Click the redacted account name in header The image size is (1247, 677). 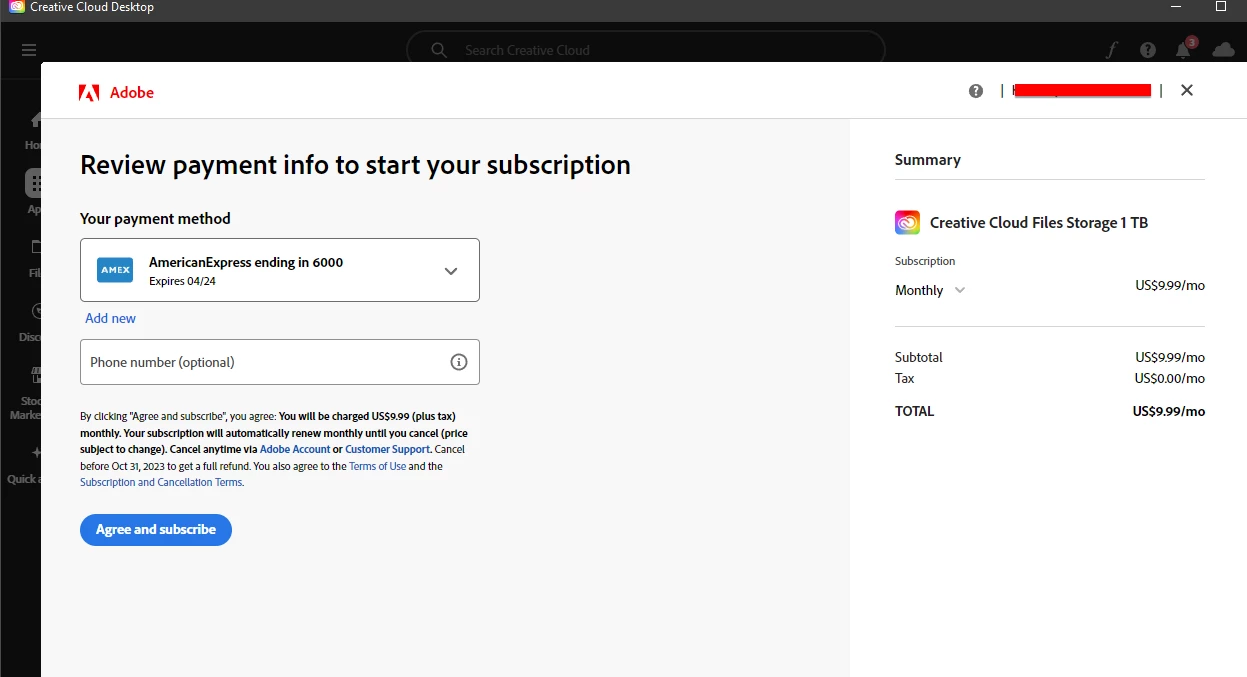pos(1082,91)
